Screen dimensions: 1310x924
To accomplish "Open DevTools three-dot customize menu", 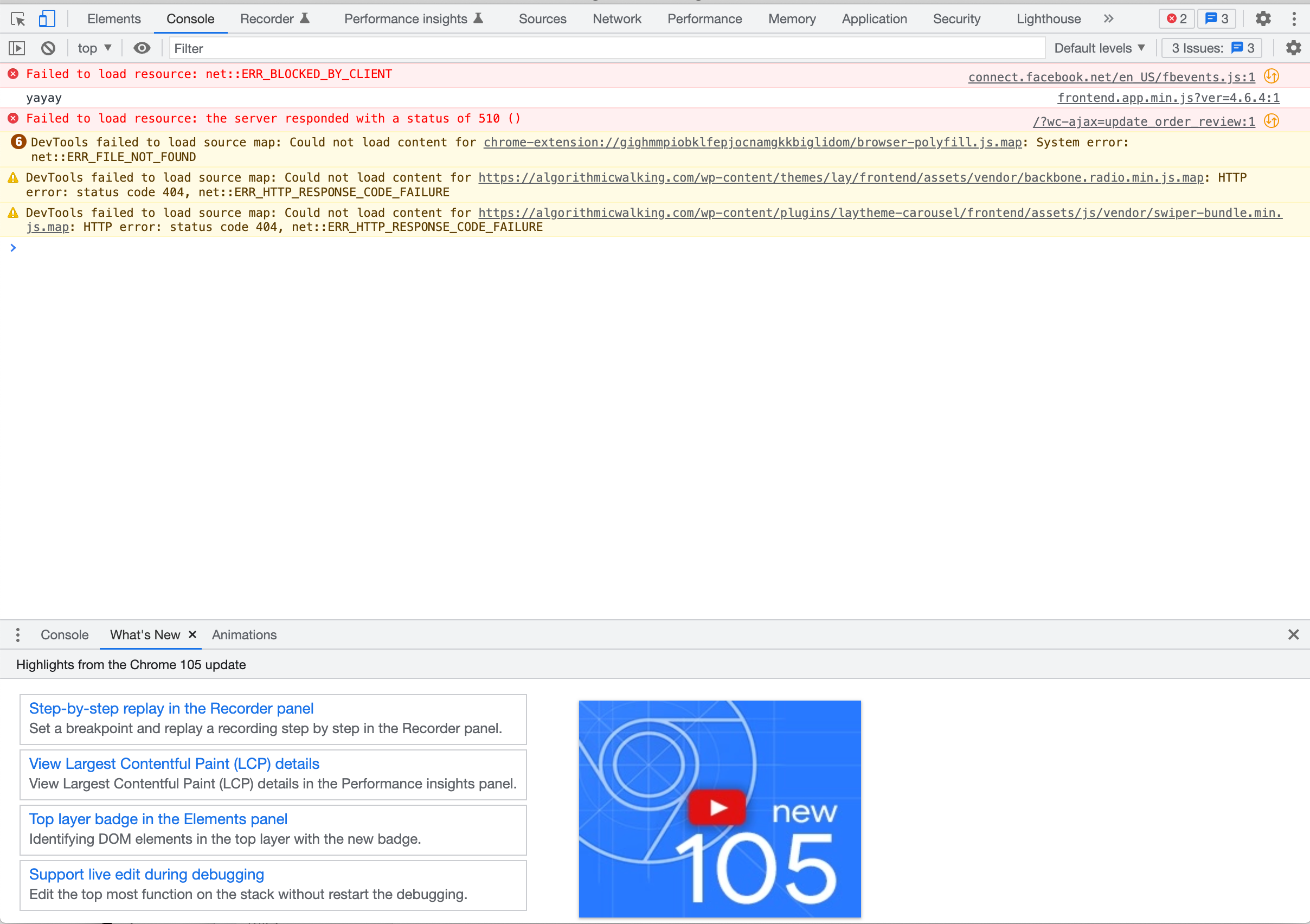I will click(x=1293, y=19).
